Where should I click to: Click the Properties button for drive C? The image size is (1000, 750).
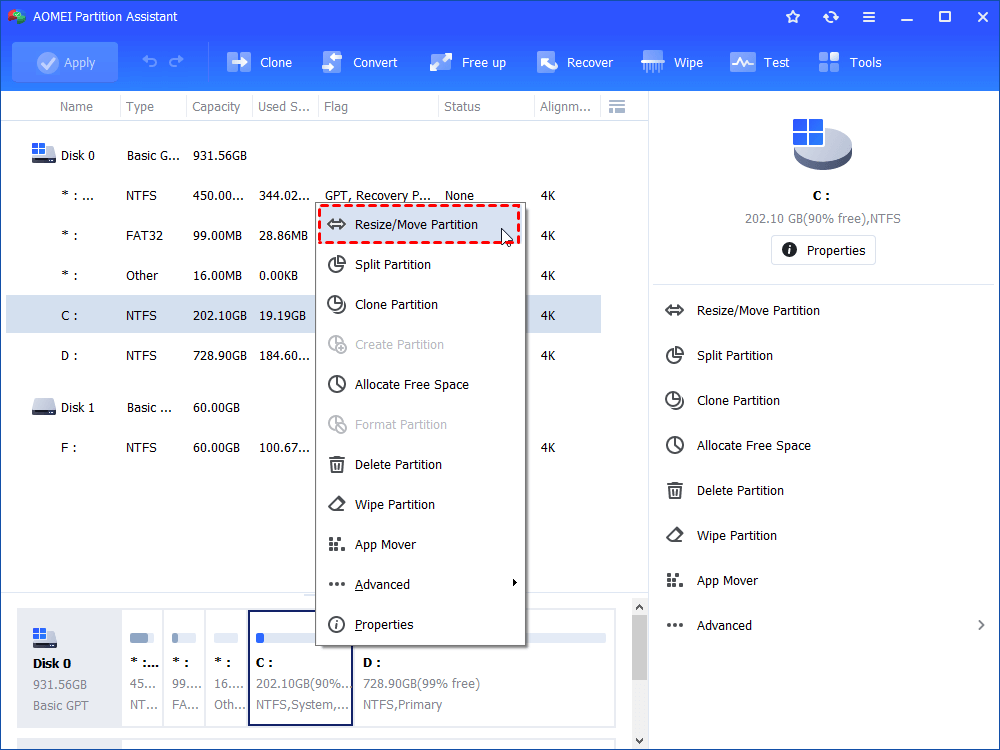823,250
